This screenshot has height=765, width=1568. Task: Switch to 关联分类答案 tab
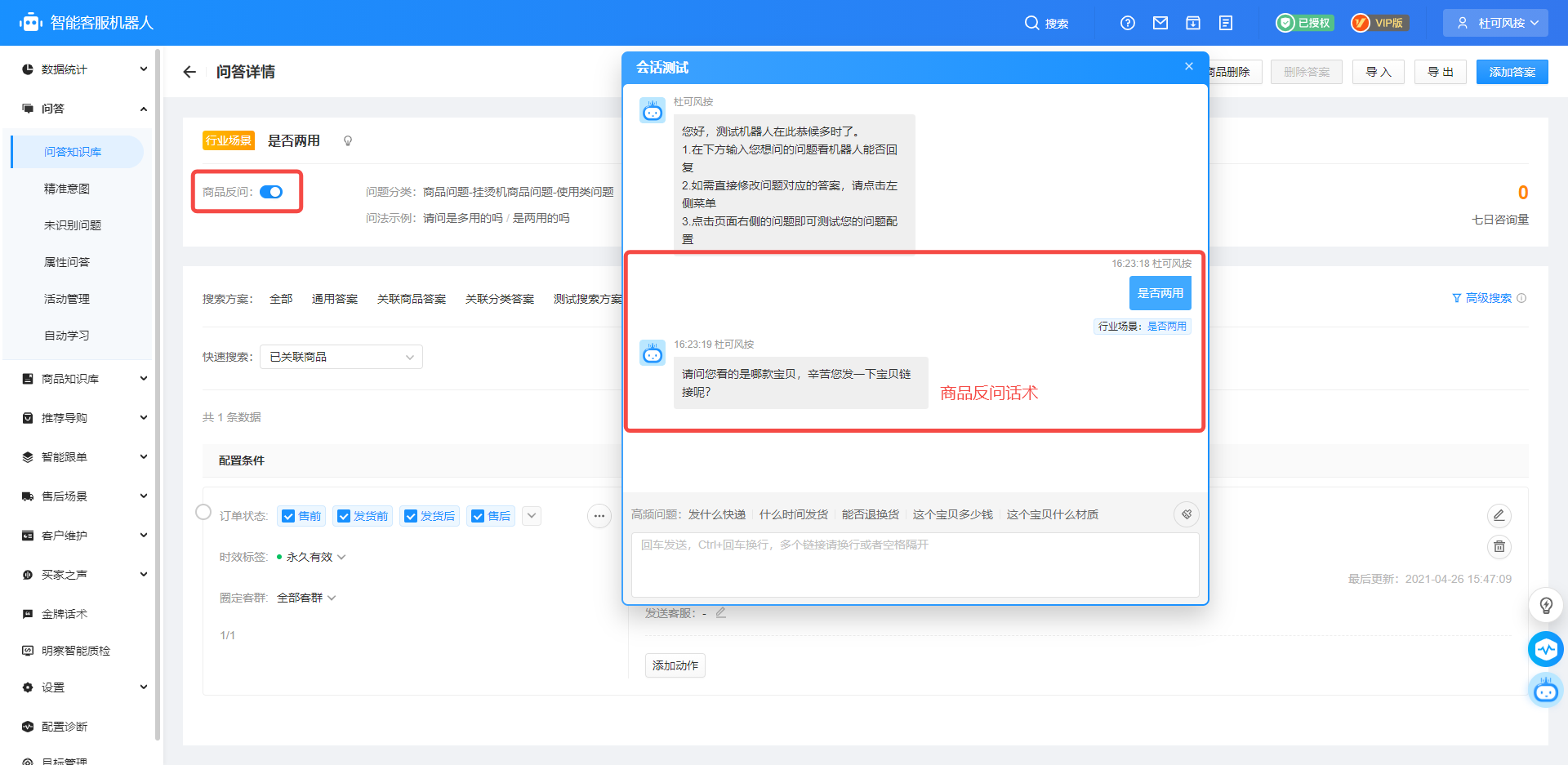[500, 299]
